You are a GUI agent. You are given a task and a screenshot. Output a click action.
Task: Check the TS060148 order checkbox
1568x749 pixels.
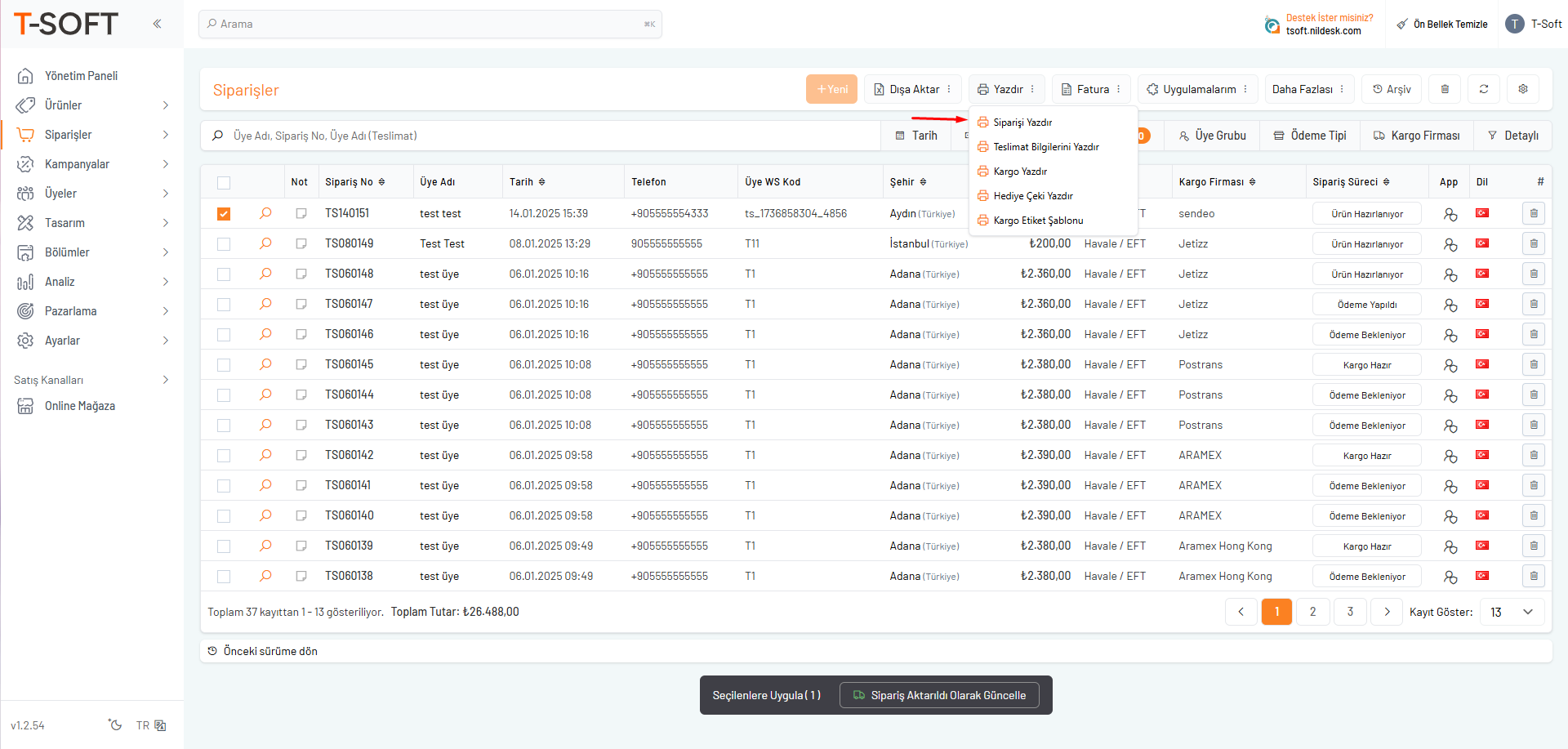224,274
